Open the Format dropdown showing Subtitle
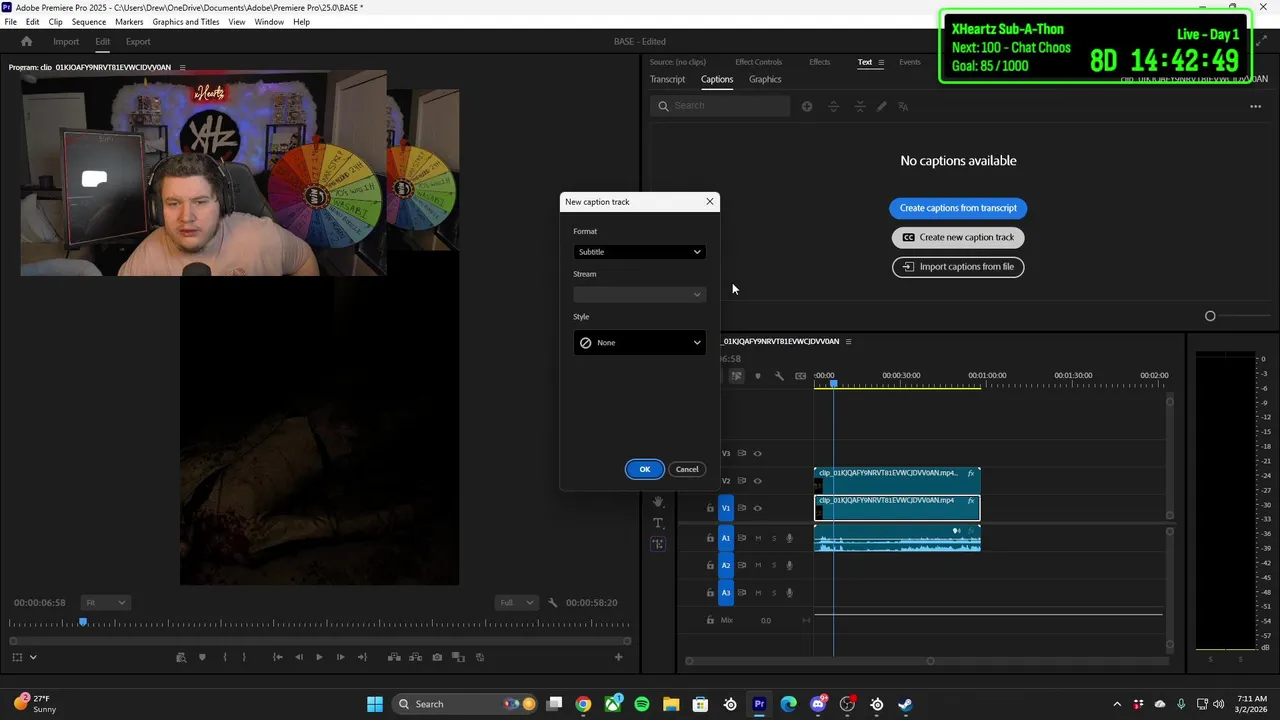The width and height of the screenshot is (1280, 720). (639, 252)
